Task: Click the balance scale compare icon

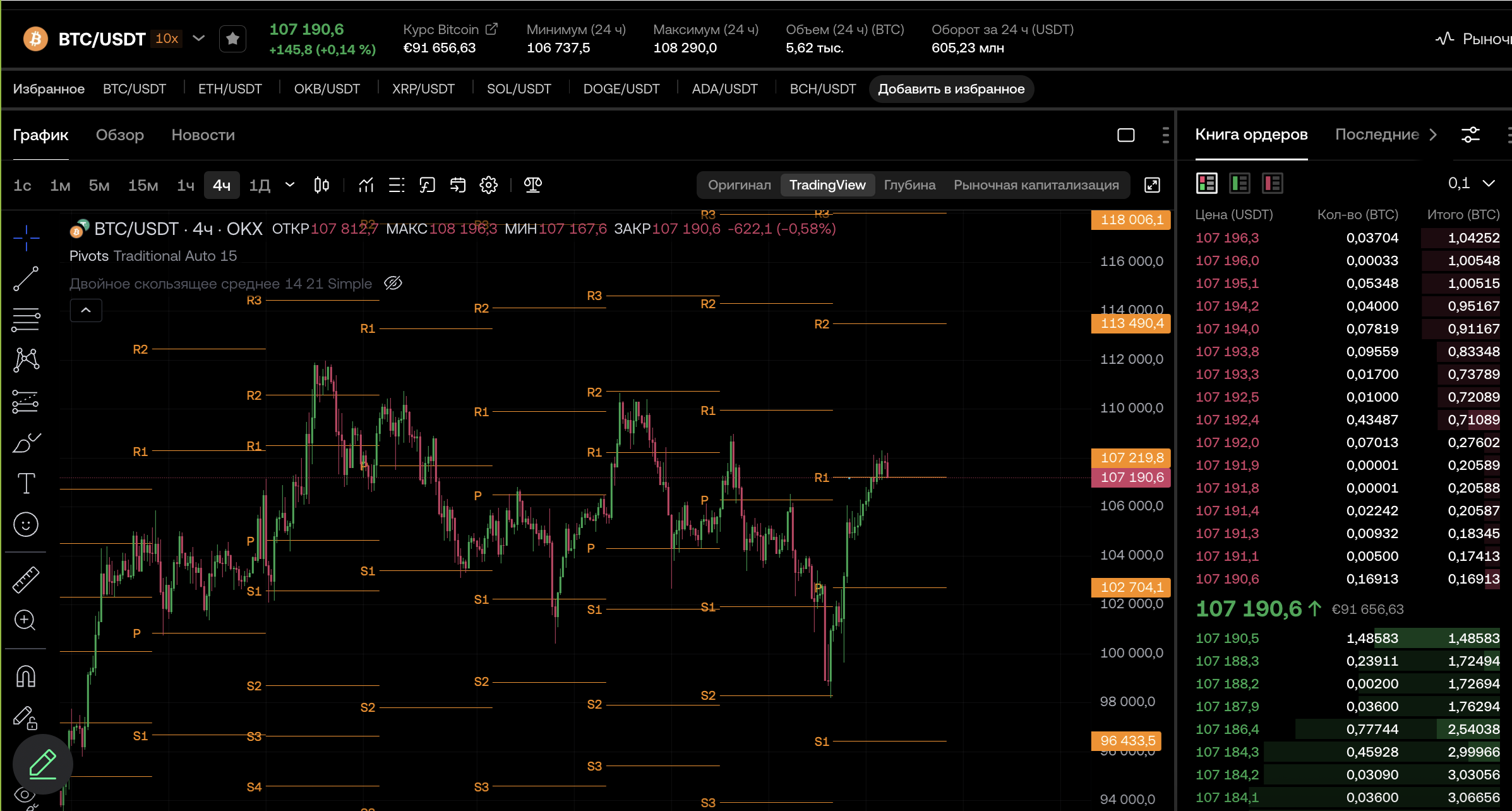Action: [x=533, y=185]
